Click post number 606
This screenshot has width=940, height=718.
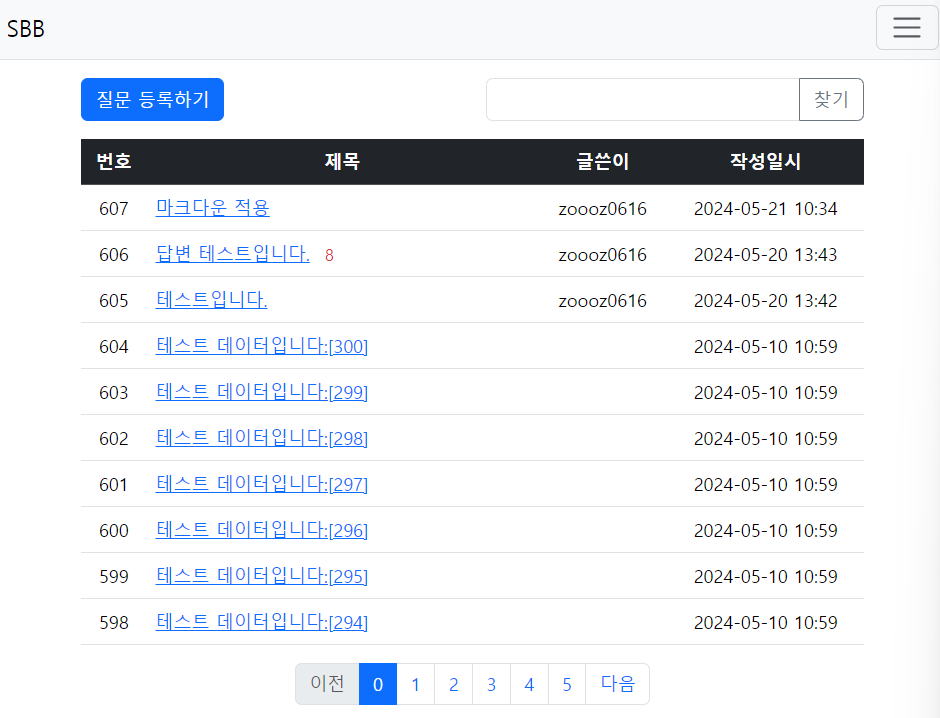coord(114,255)
